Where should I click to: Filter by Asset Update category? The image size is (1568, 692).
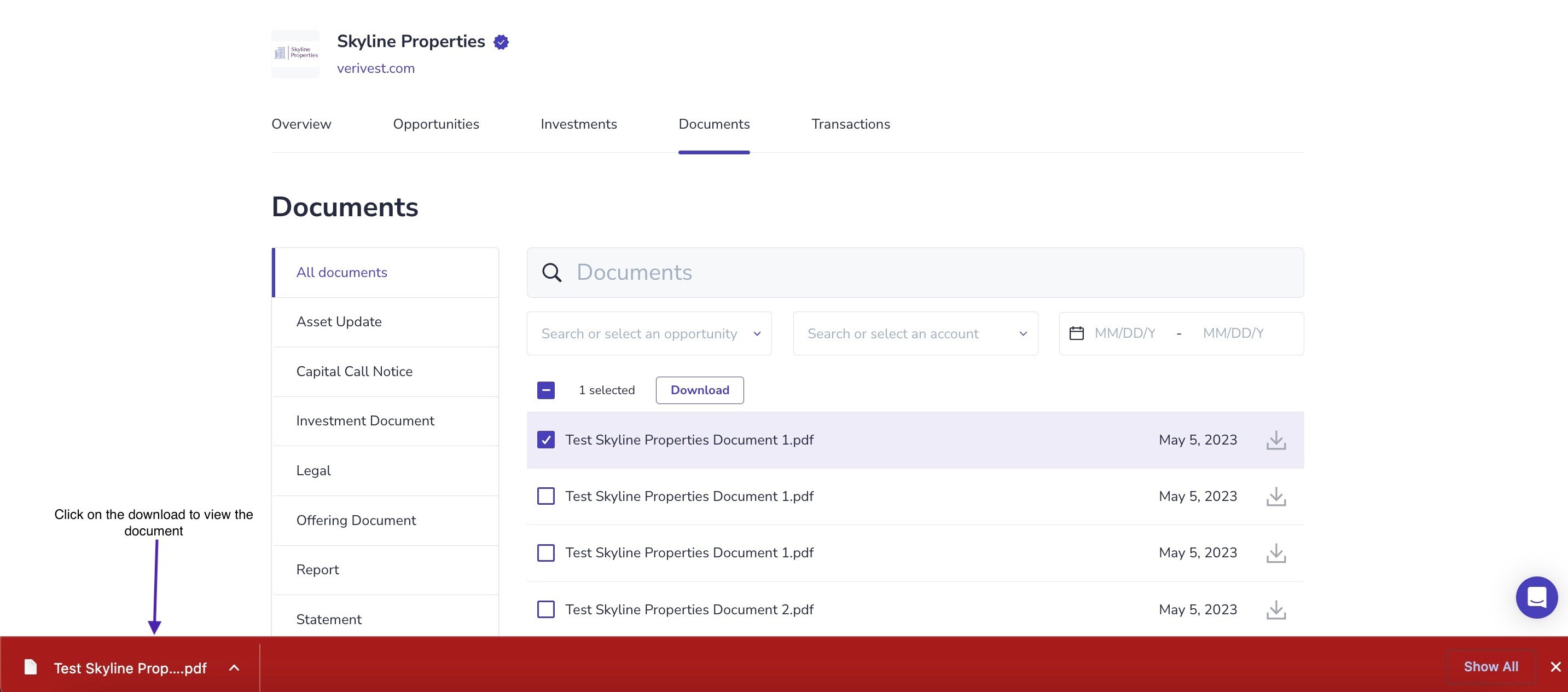[385, 321]
